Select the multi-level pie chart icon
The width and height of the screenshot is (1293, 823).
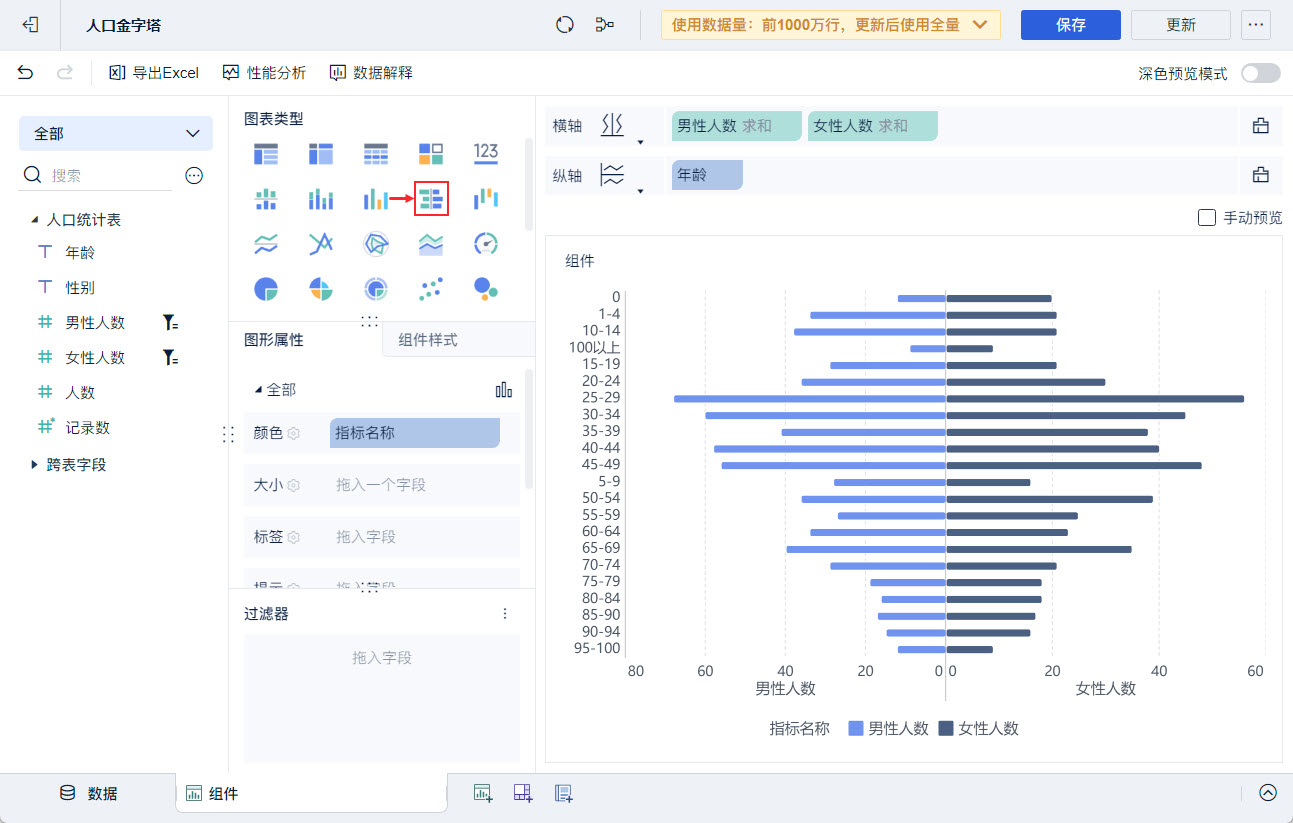pos(375,289)
